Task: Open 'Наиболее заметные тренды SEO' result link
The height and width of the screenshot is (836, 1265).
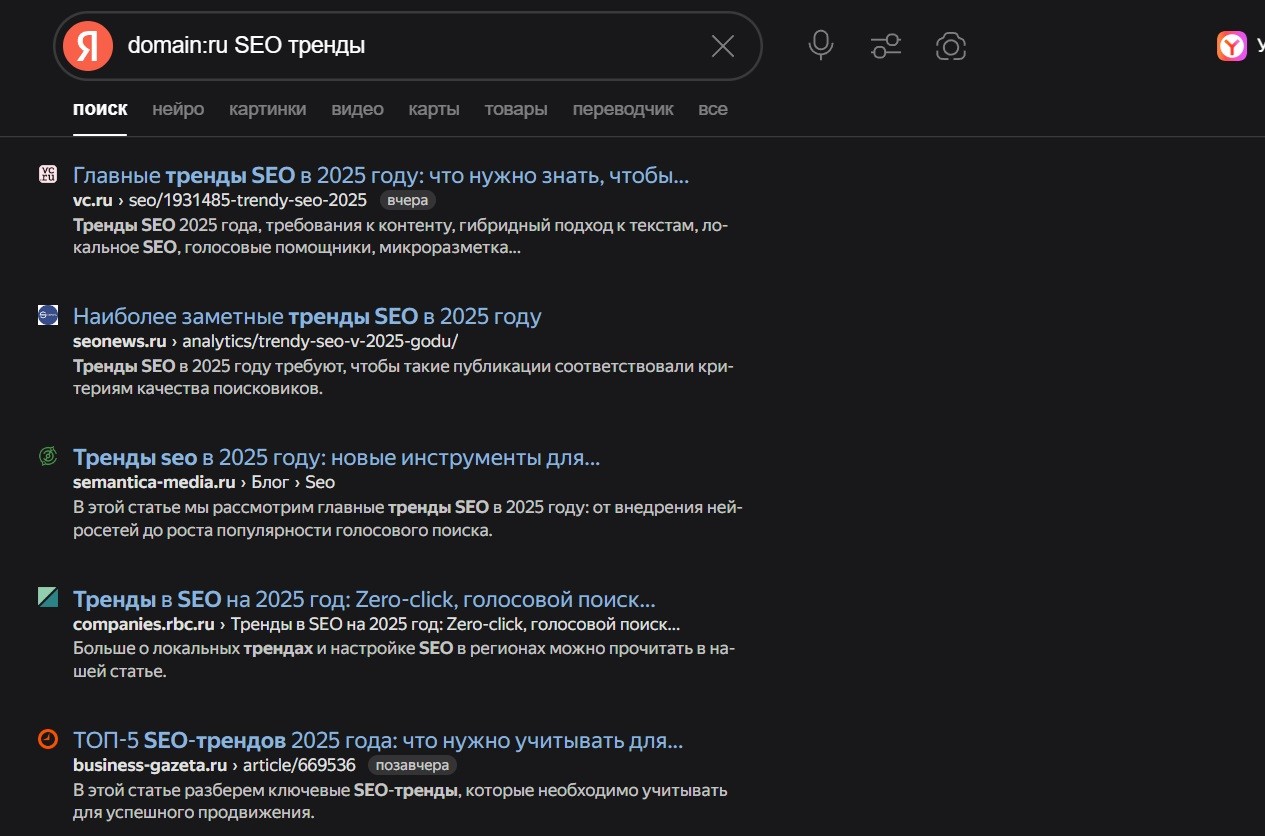Action: 307,317
